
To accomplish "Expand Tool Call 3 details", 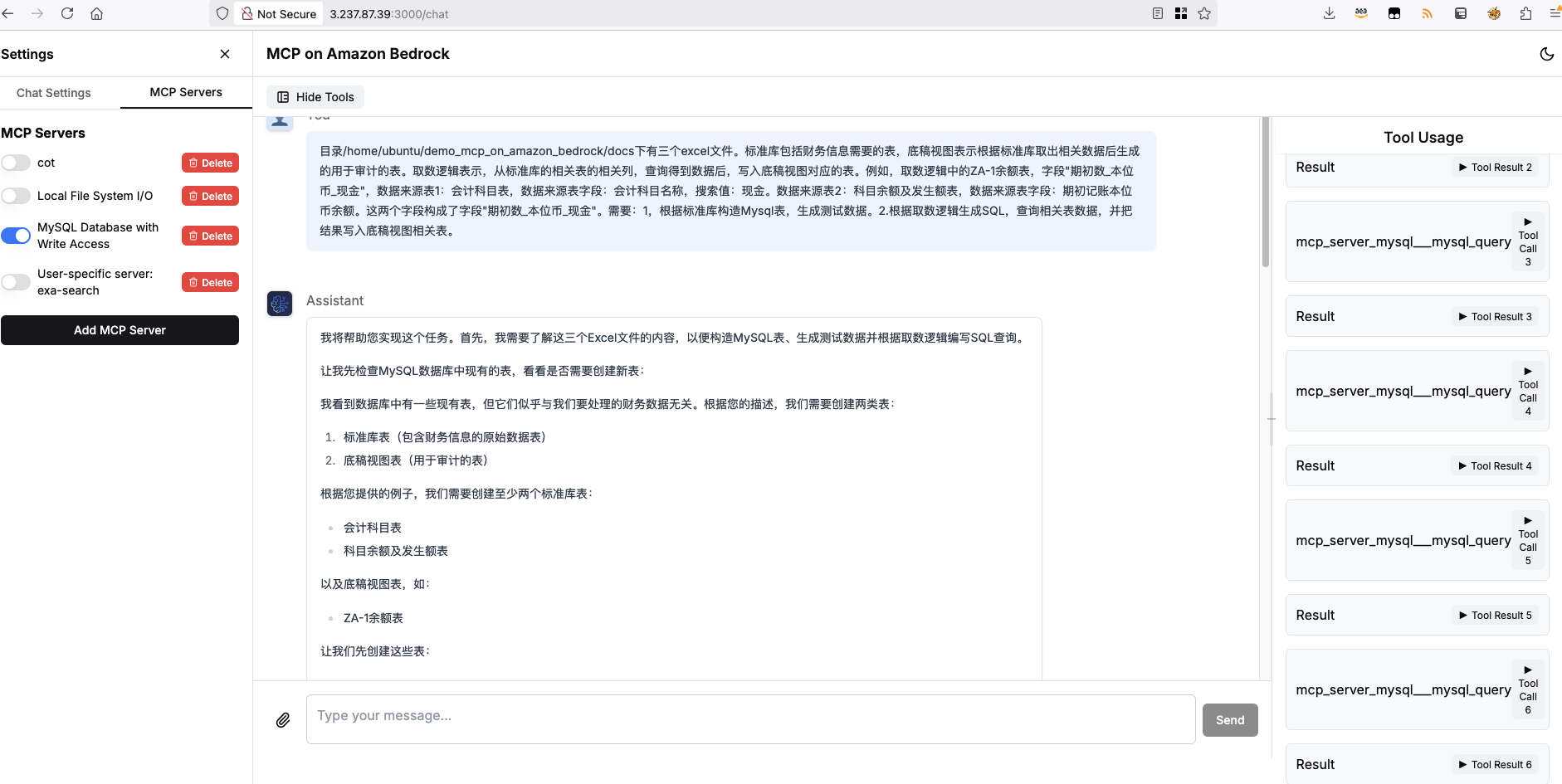I will [x=1528, y=242].
